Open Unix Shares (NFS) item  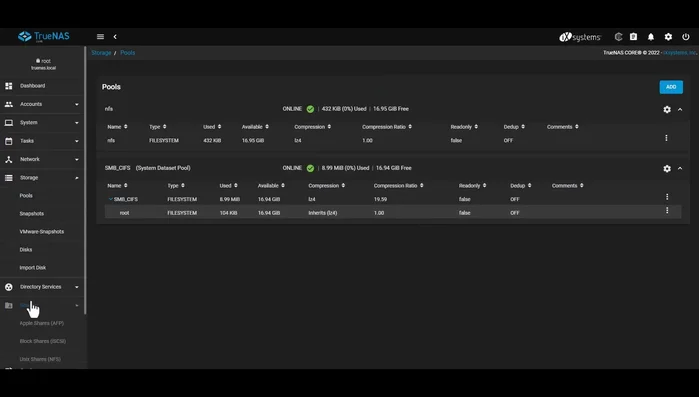[x=40, y=359]
